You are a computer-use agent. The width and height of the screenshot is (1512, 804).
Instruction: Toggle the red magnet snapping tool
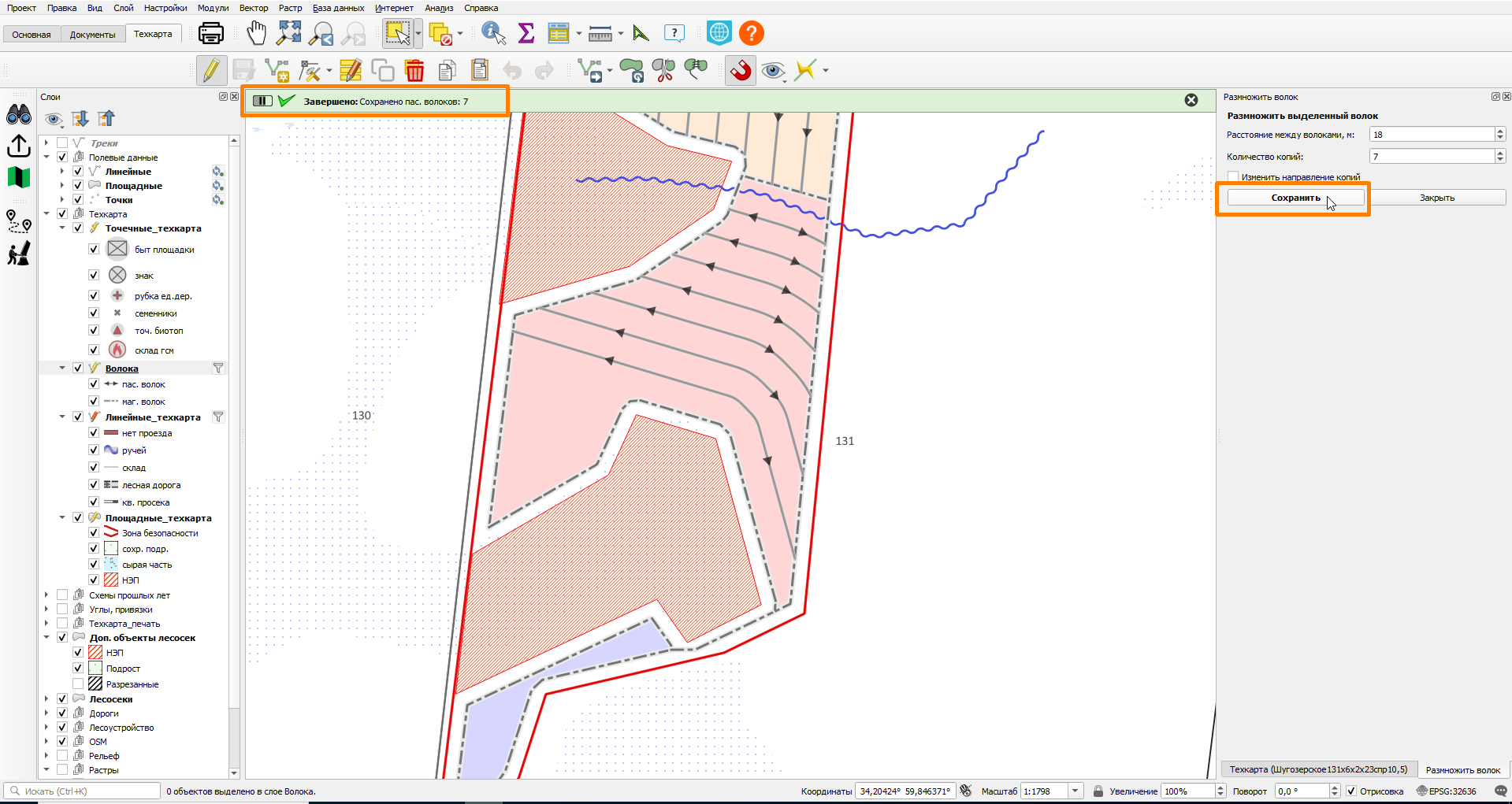pyautogui.click(x=740, y=70)
